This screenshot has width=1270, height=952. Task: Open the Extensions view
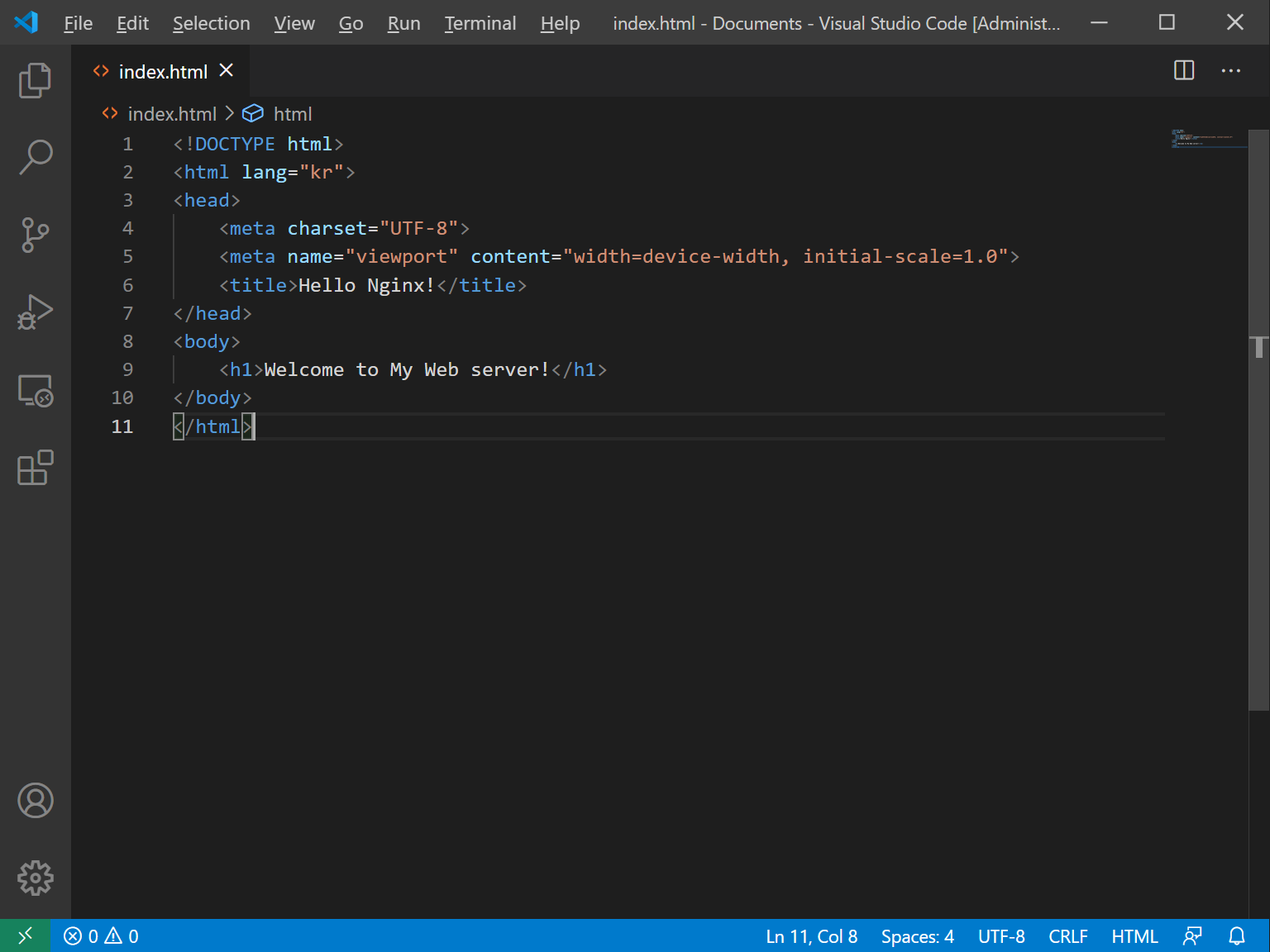click(35, 468)
